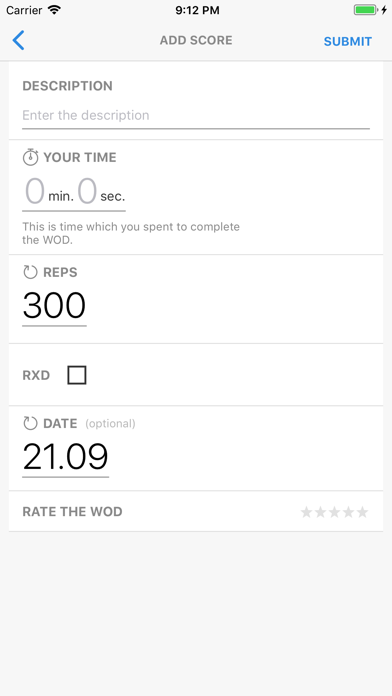Submit the score

348,41
